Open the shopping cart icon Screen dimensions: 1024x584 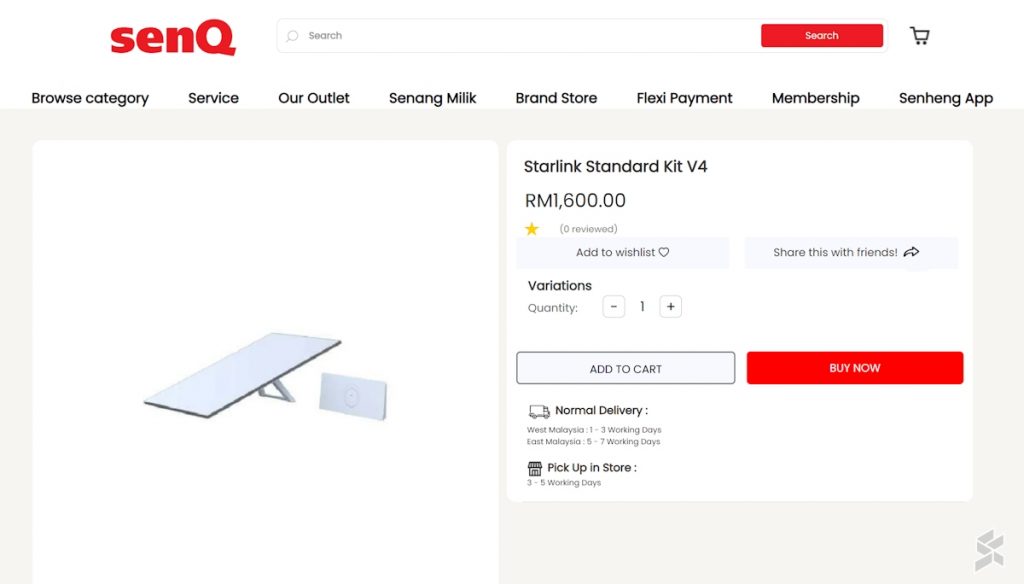click(919, 36)
